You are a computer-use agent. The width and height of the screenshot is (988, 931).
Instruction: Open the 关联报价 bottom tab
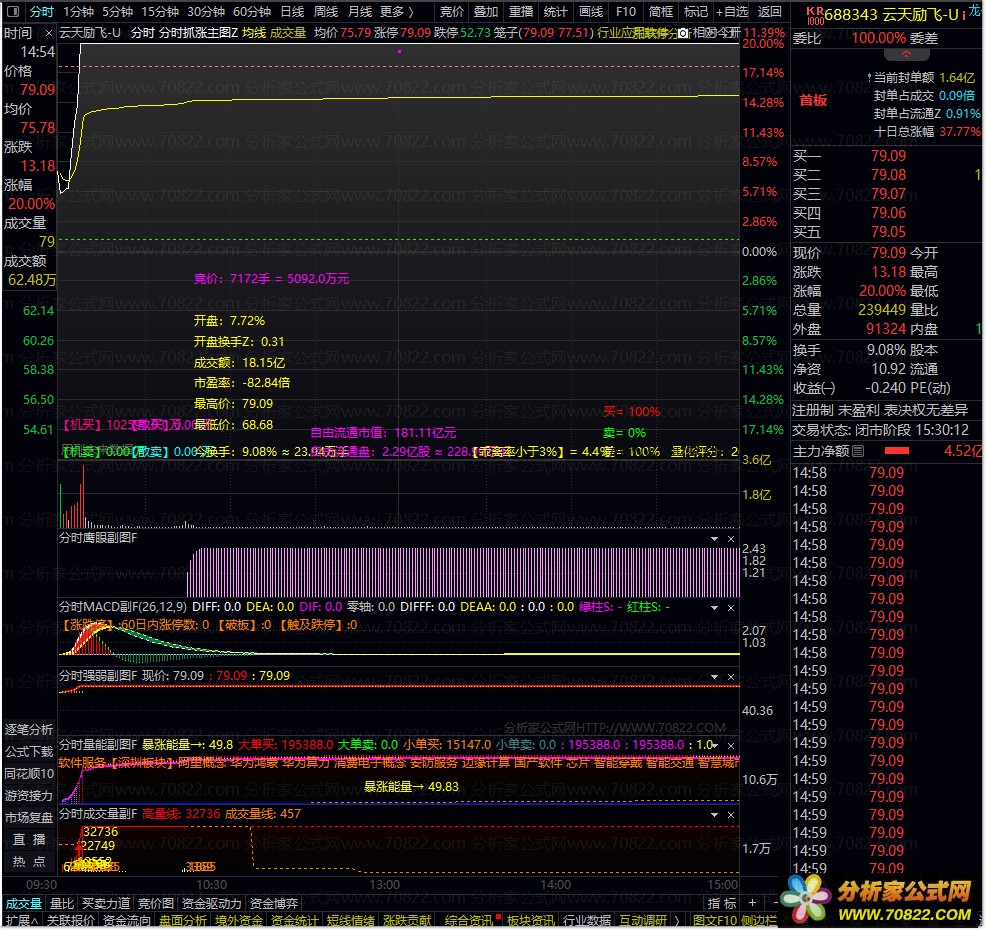(x=71, y=923)
